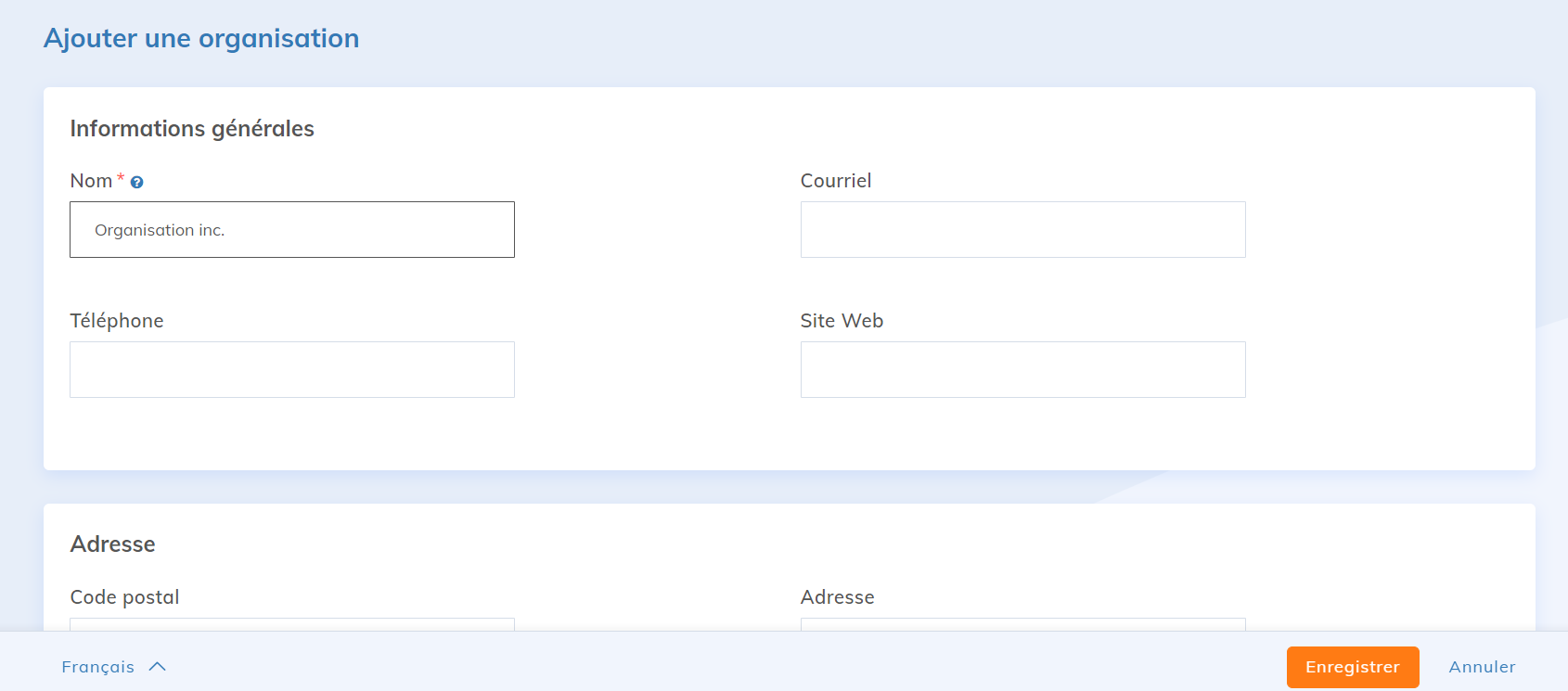Click the Adresse section heading
1568x691 pixels.
click(x=112, y=544)
